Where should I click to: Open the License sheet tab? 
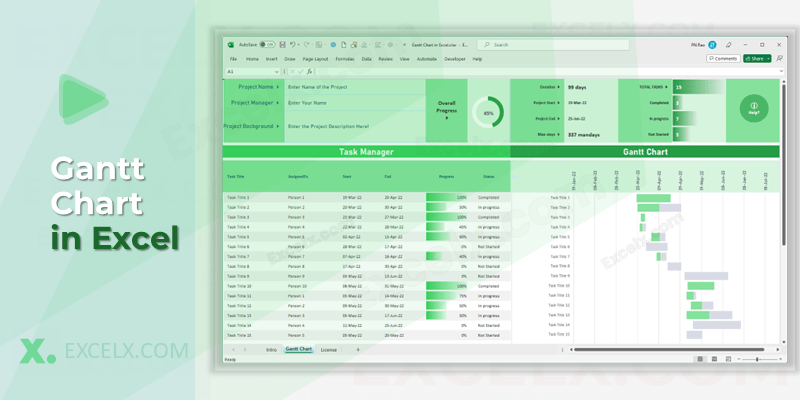[x=329, y=350]
